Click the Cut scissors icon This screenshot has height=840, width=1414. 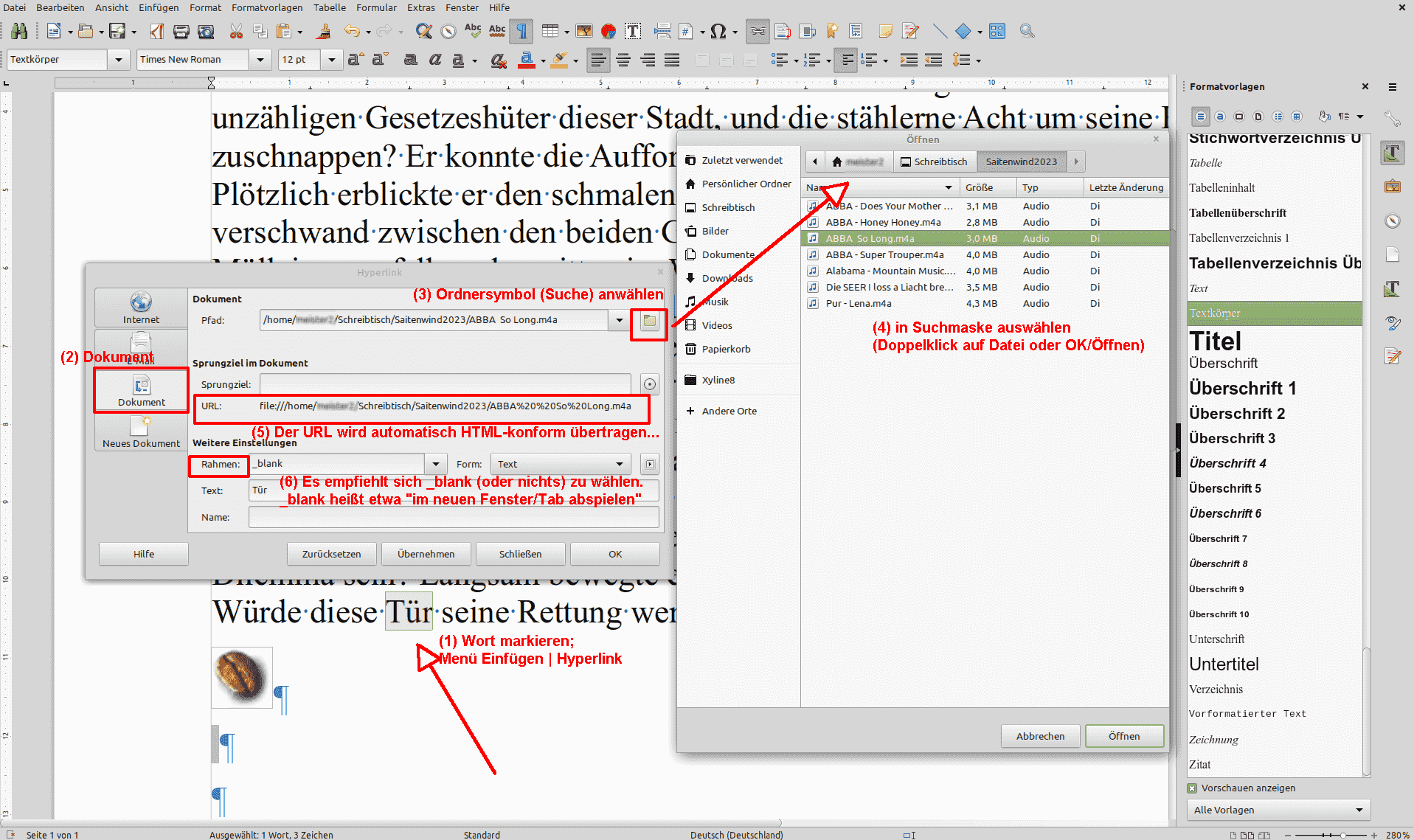point(236,31)
